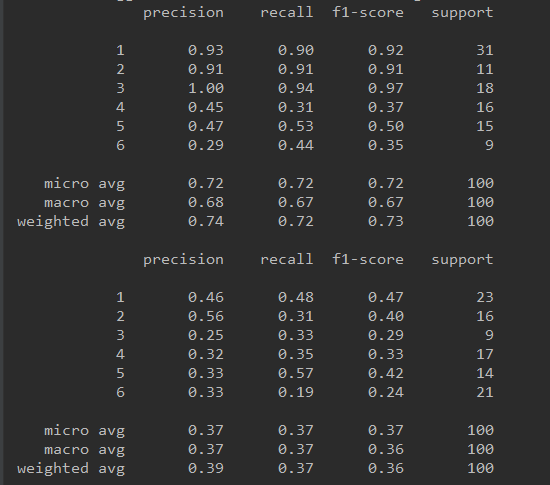Click the 0.48 recall value
The width and height of the screenshot is (550, 485).
pyautogui.click(x=296, y=297)
